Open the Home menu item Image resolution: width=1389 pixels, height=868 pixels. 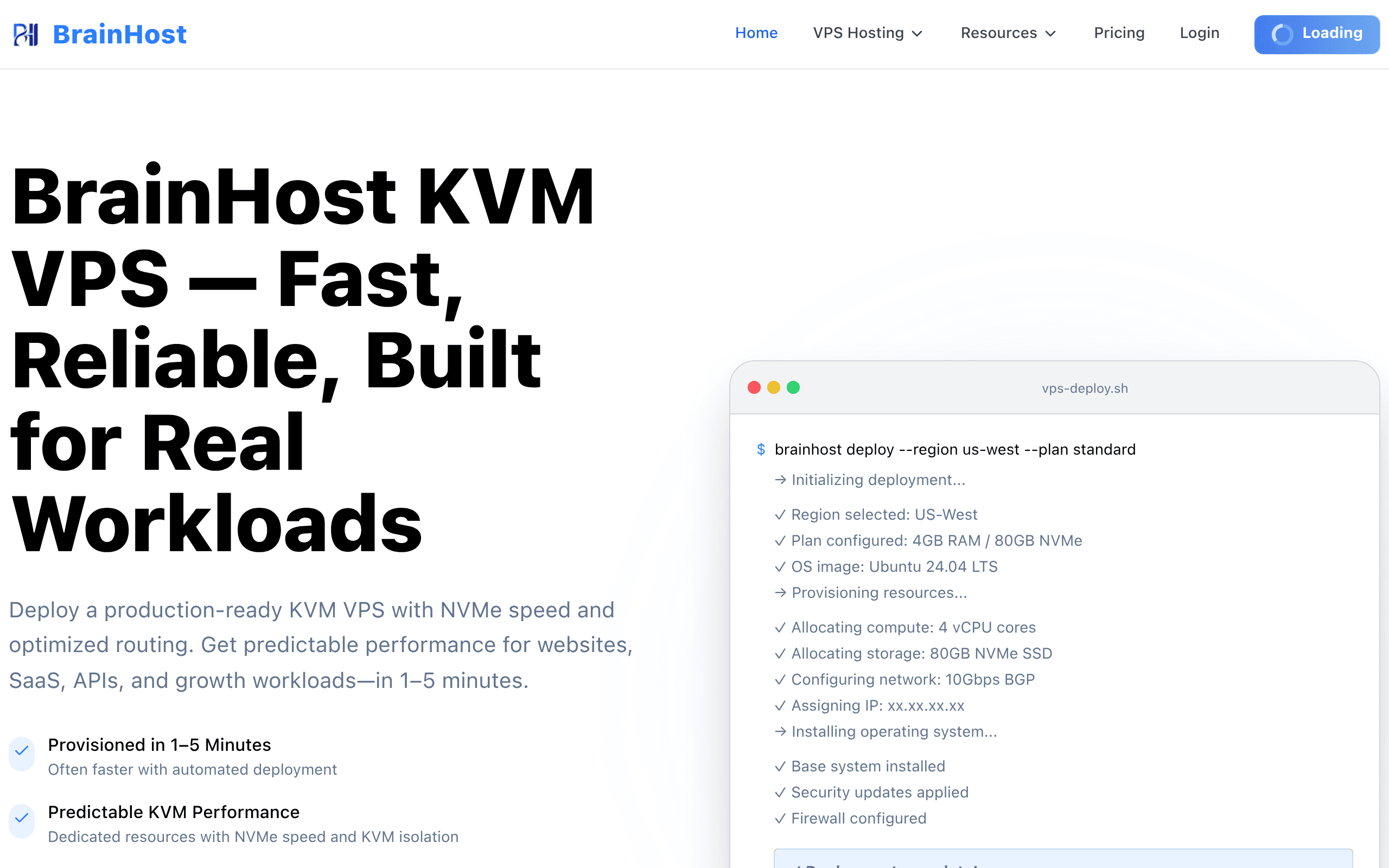click(x=756, y=33)
